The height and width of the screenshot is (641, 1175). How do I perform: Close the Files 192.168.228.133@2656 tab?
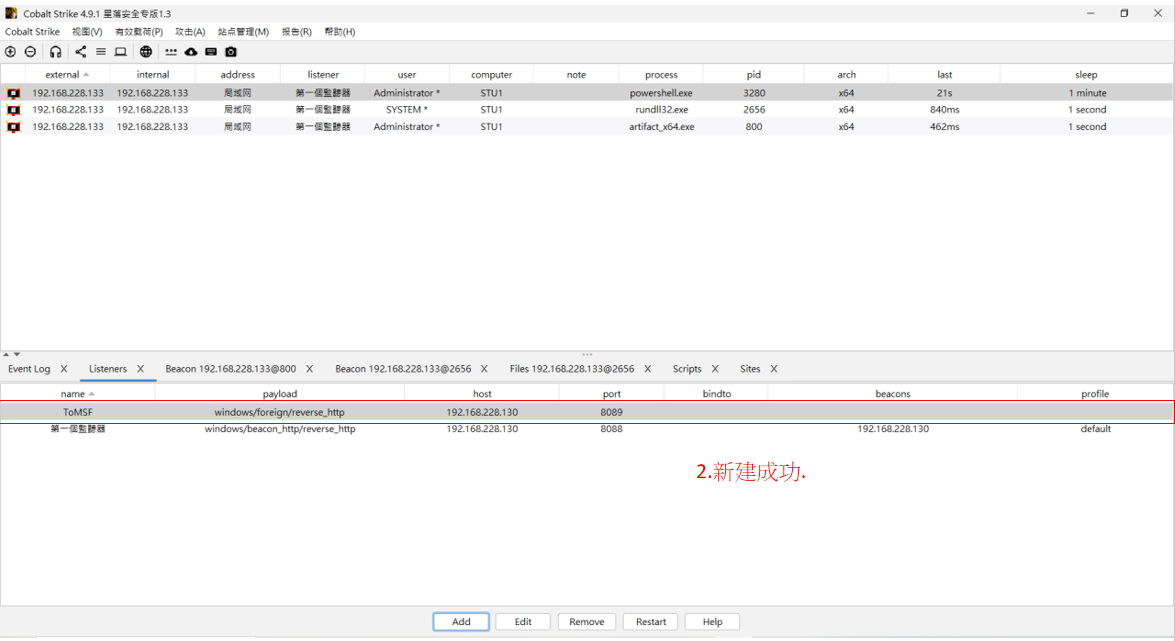647,369
